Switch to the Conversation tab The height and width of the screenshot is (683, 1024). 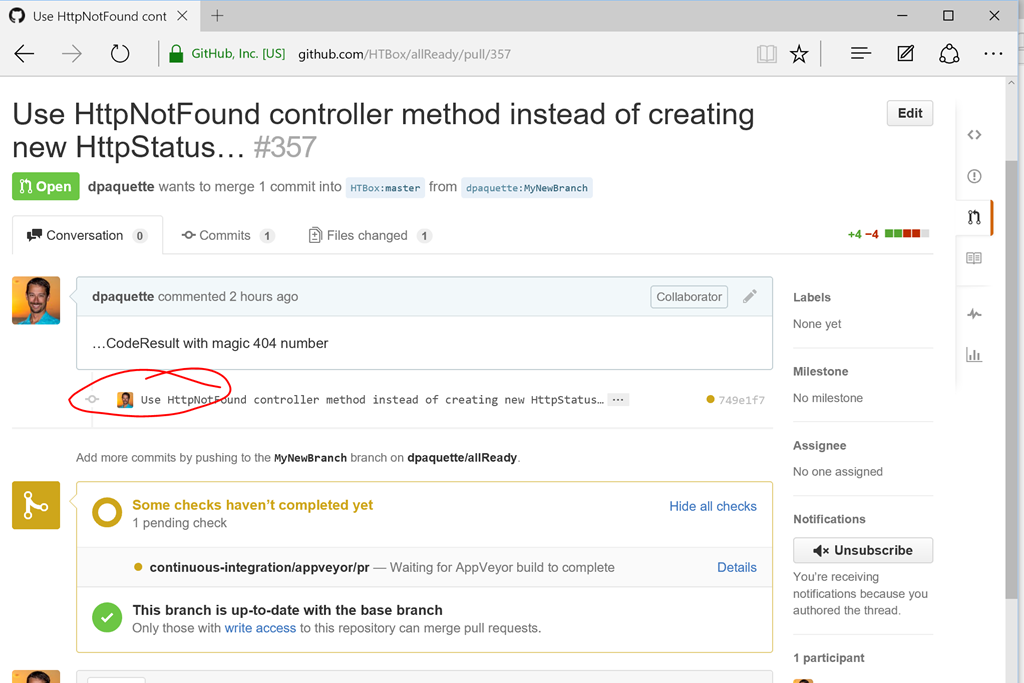pos(88,235)
